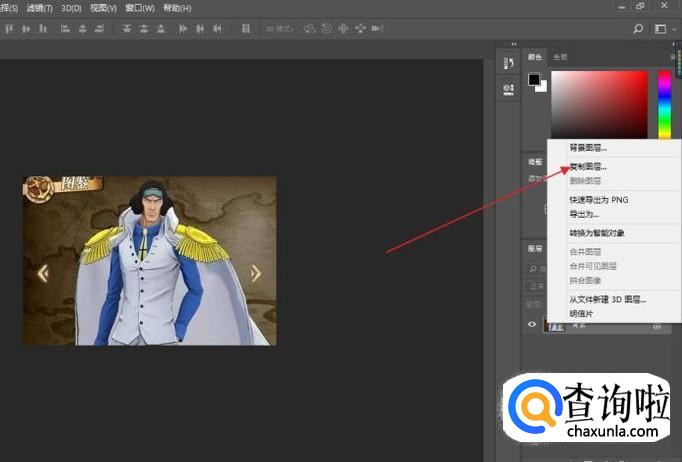Open the 视图(V) menu
This screenshot has height=462, width=682.
pos(103,7)
